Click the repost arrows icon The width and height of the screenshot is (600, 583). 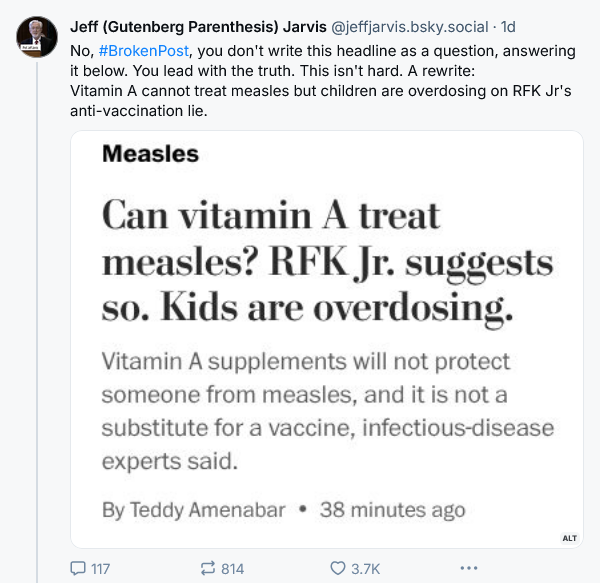point(208,568)
